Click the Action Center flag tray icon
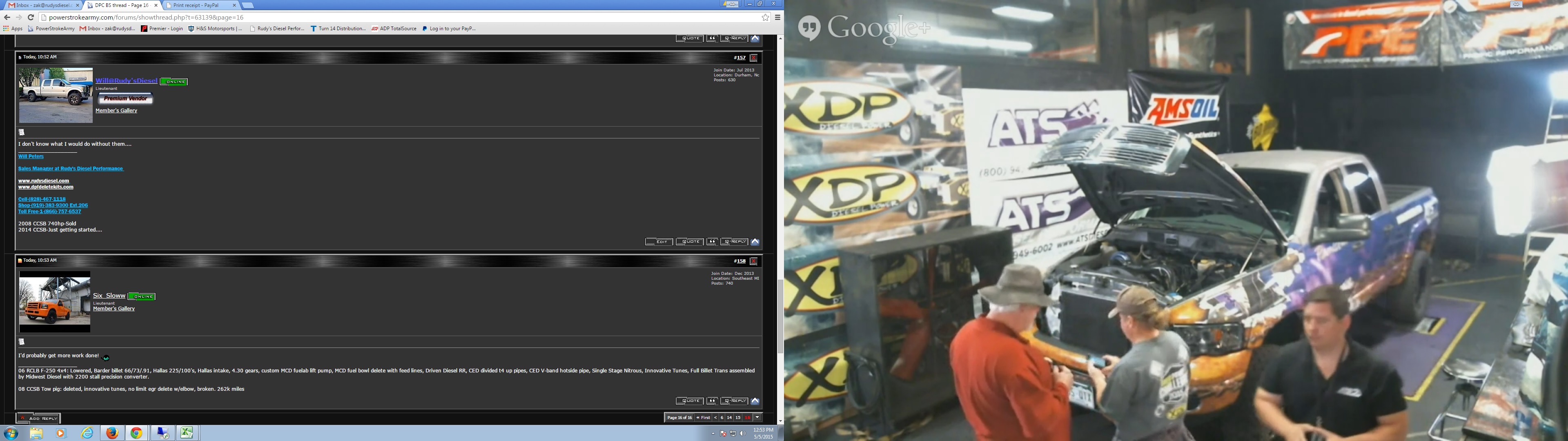The image size is (1568, 441). point(723,434)
